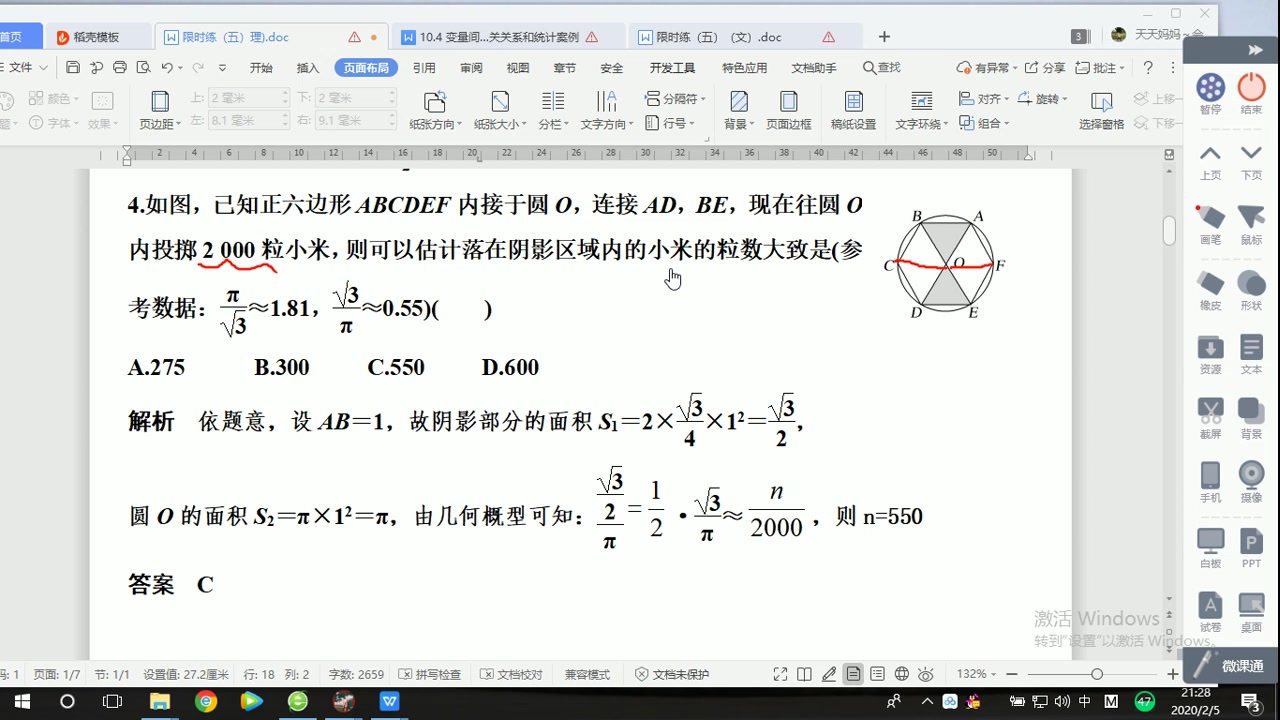
Task: Open the 文字方向 text direction tool
Action: [607, 110]
